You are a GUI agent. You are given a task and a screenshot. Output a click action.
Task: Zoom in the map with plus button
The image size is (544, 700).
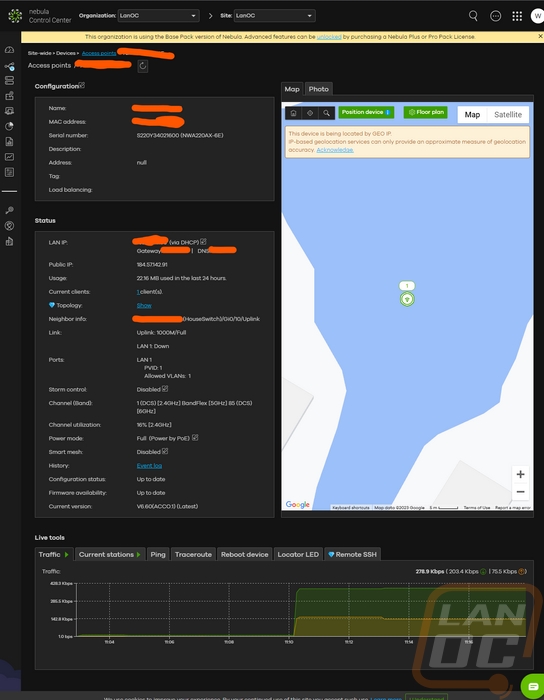(520, 474)
